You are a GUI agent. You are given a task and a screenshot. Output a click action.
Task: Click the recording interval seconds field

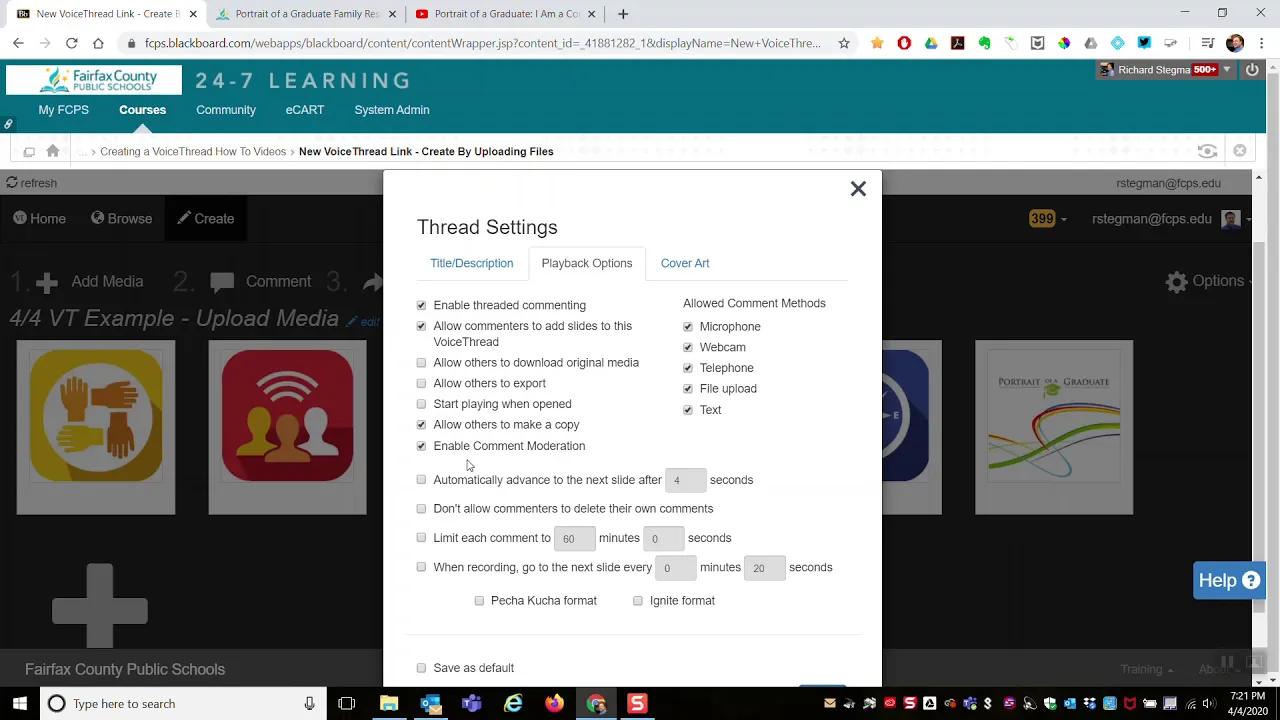click(x=764, y=568)
